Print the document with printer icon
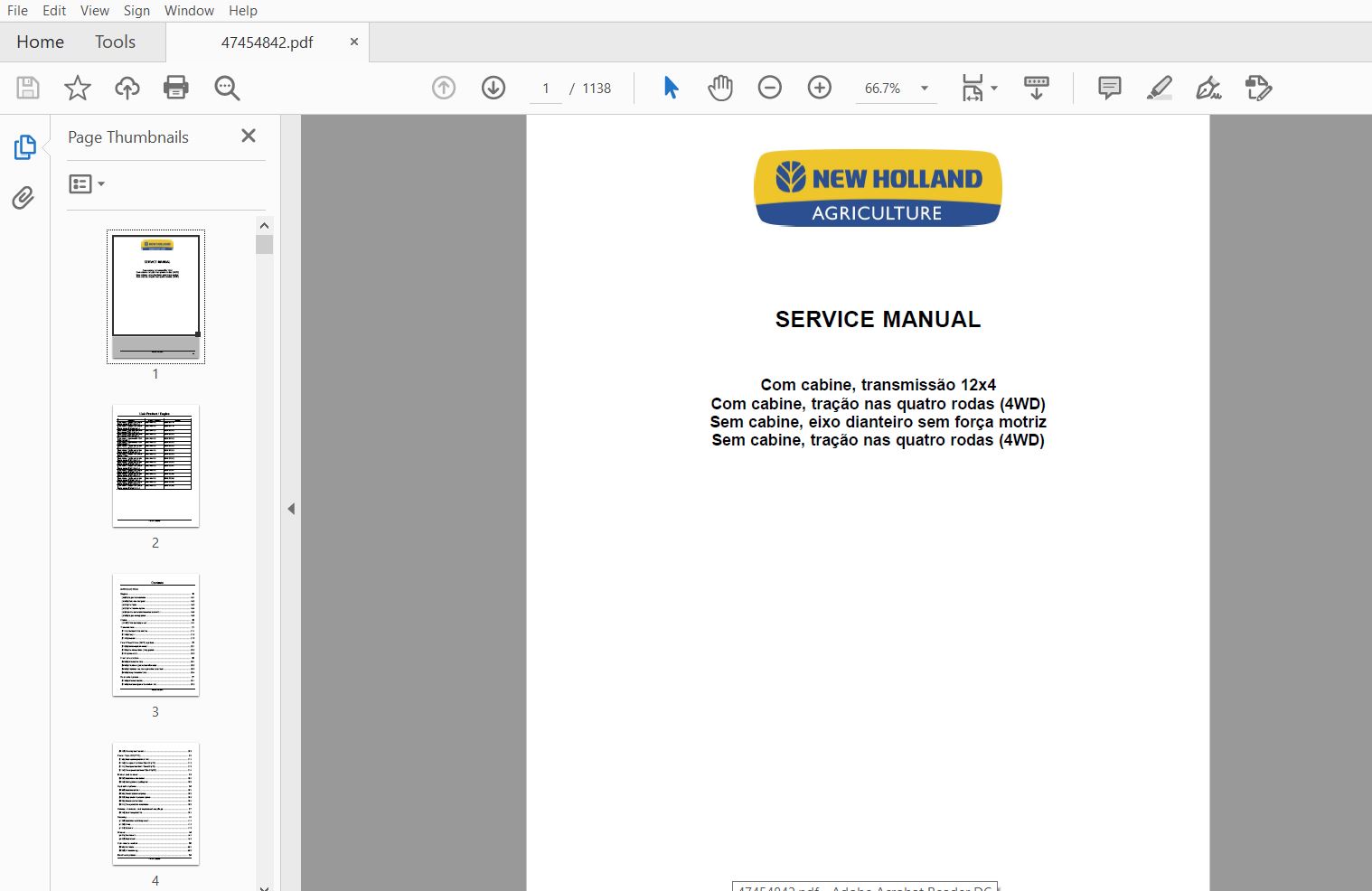Image resolution: width=1372 pixels, height=891 pixels. coord(176,88)
